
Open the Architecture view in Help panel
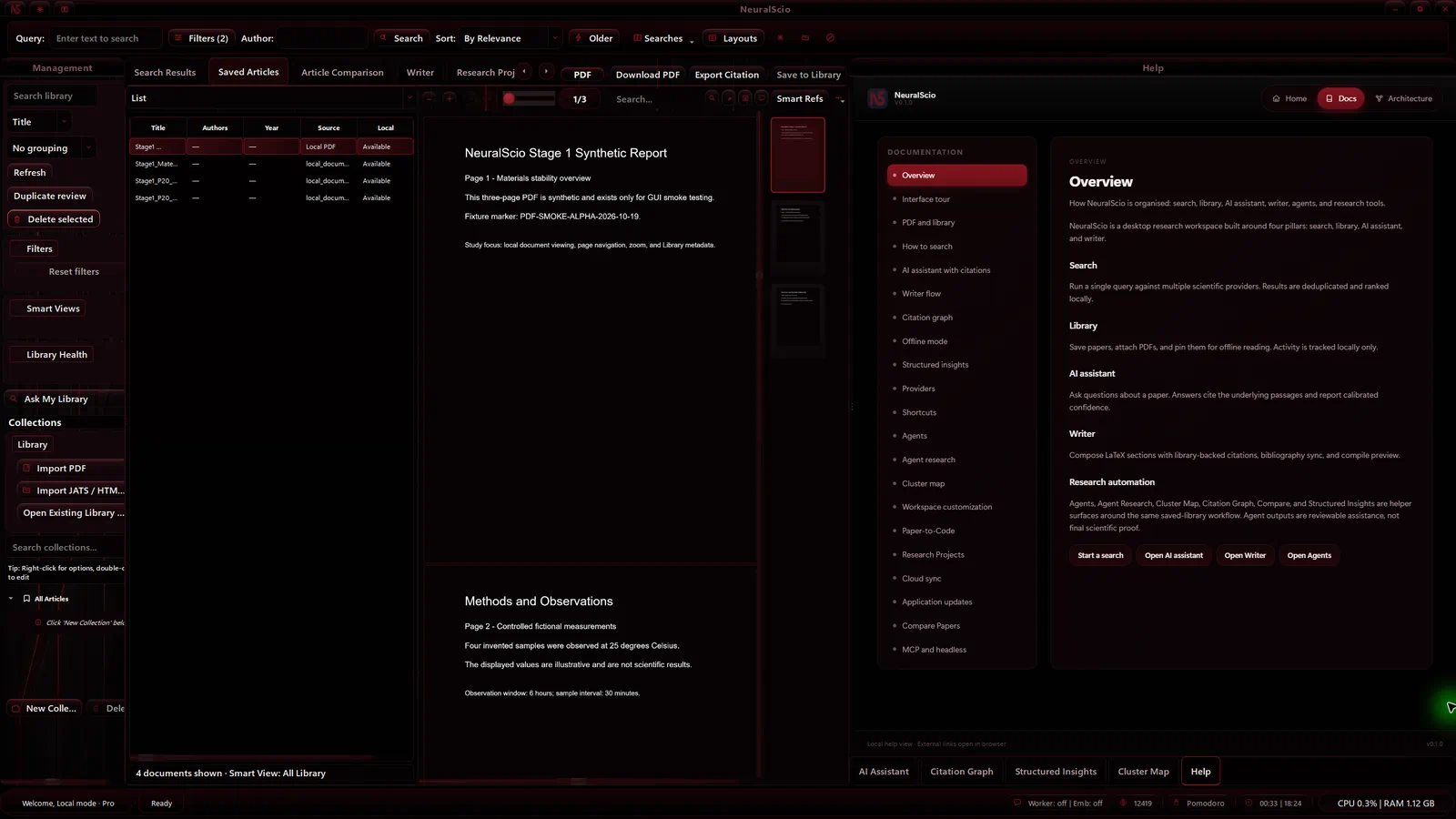(x=1403, y=98)
